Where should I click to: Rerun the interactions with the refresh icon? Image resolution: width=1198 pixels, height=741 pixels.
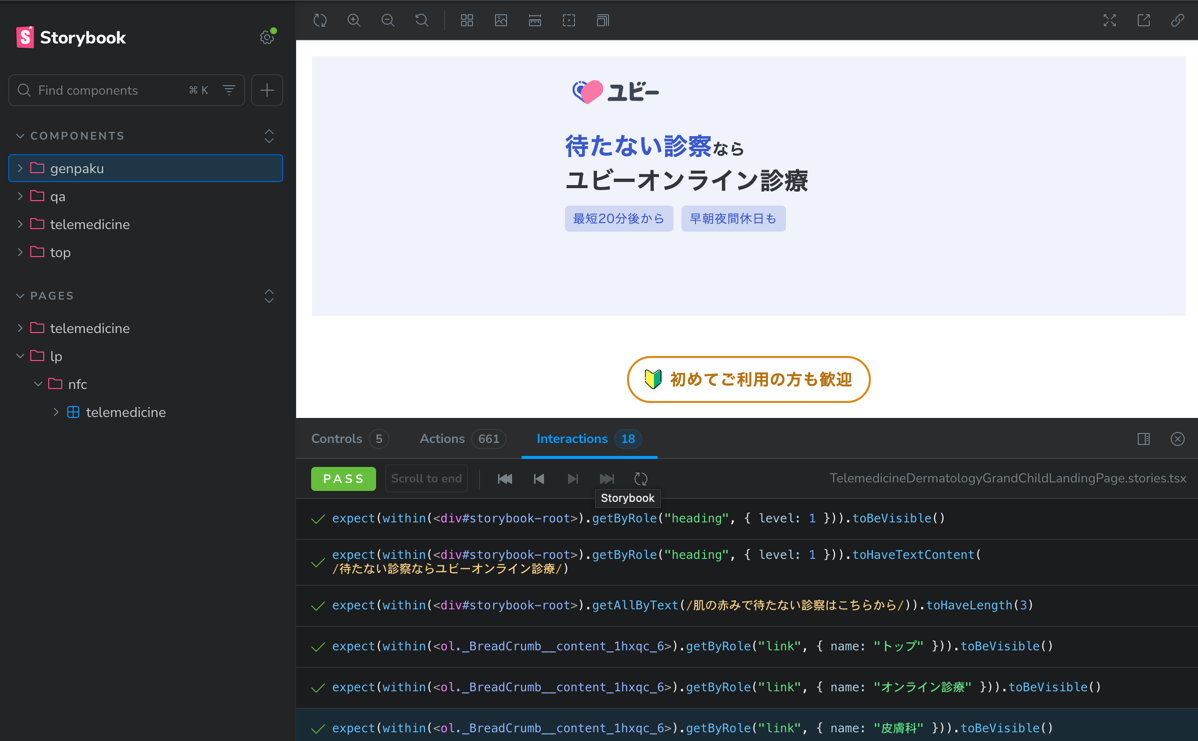640,478
